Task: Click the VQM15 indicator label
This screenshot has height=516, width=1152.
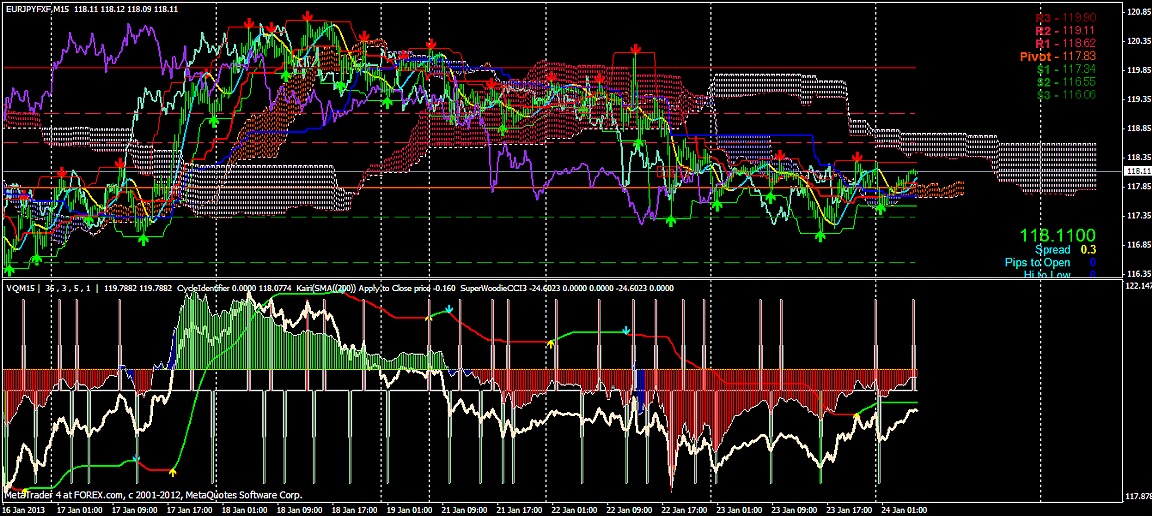Action: 21,288
